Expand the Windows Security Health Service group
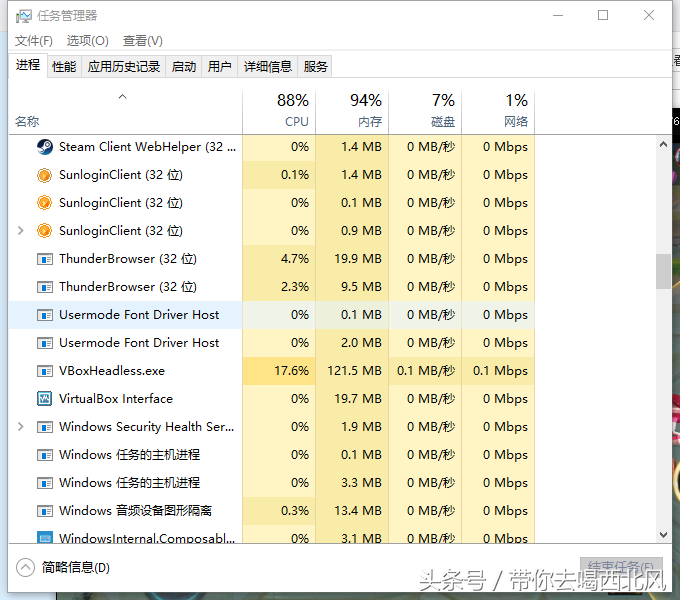The height and width of the screenshot is (600, 680). [x=20, y=427]
